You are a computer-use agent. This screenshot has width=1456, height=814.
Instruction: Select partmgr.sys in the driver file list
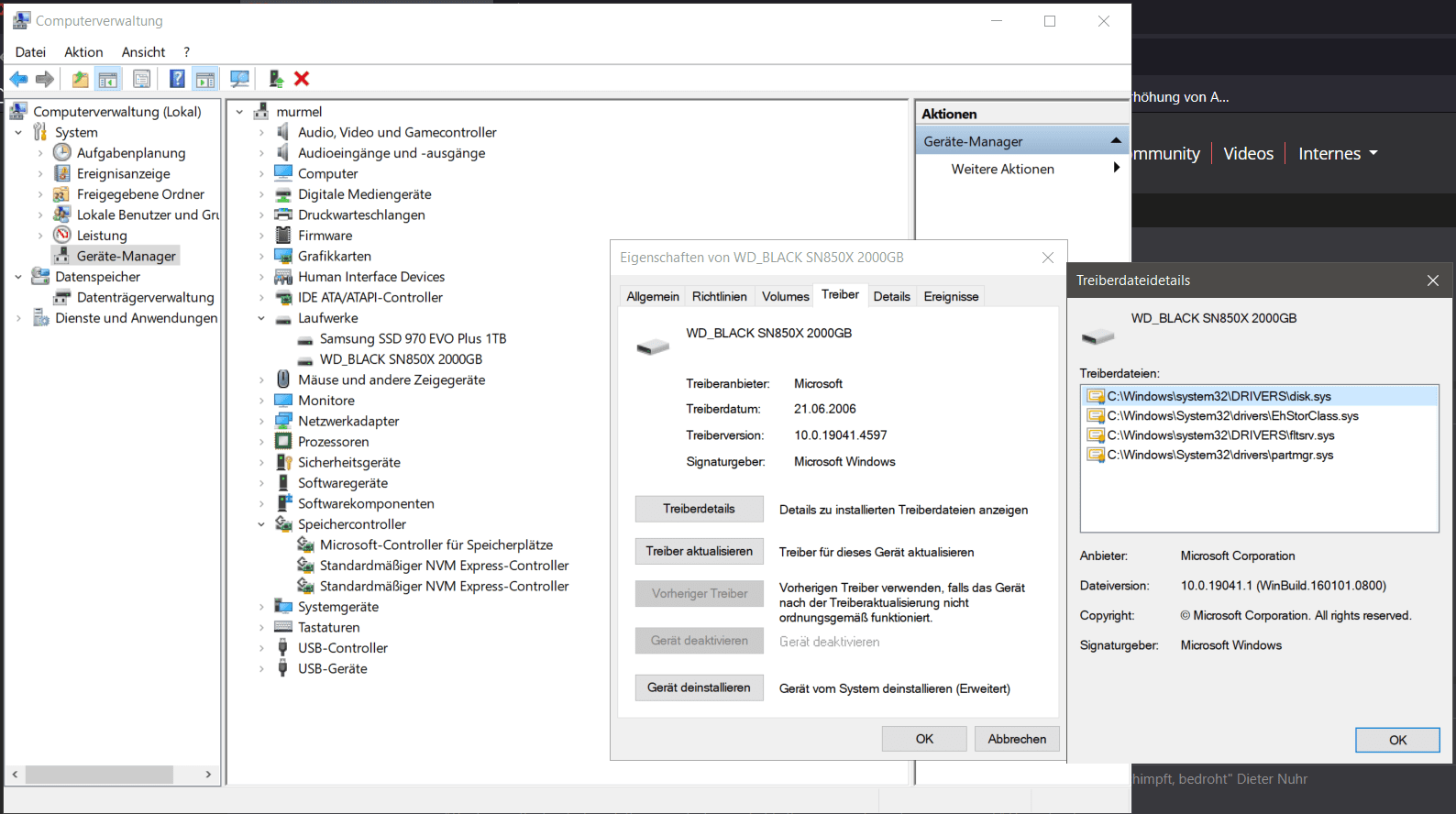point(1220,455)
